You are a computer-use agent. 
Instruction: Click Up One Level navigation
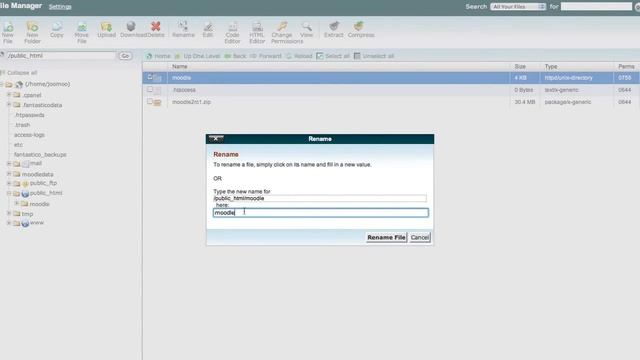tap(198, 56)
